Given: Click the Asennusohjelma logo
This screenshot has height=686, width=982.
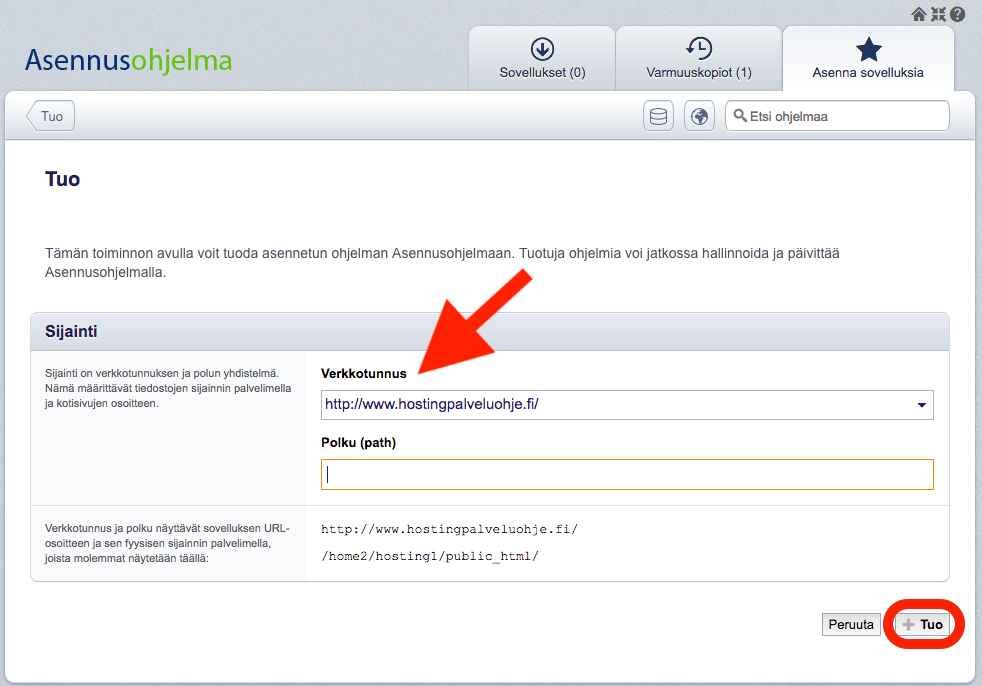Looking at the screenshot, I should (128, 61).
